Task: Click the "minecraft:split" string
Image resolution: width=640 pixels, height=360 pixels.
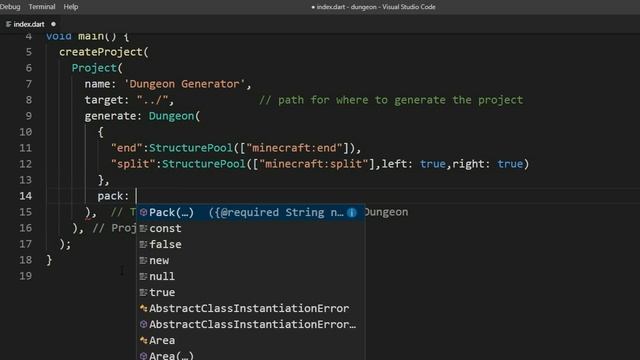Action: (313, 164)
